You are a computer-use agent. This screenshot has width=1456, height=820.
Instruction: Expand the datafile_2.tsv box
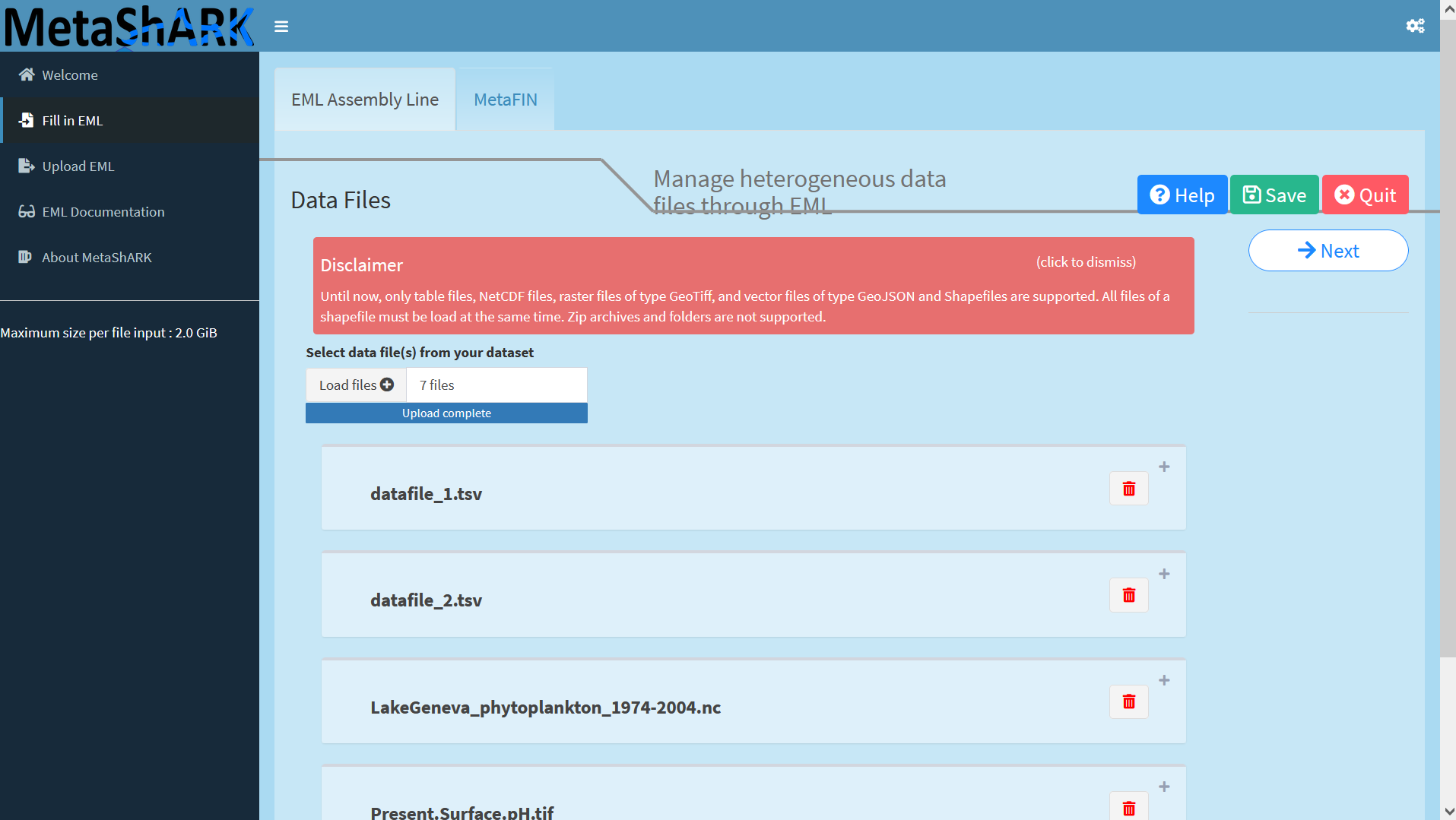pos(1164,574)
